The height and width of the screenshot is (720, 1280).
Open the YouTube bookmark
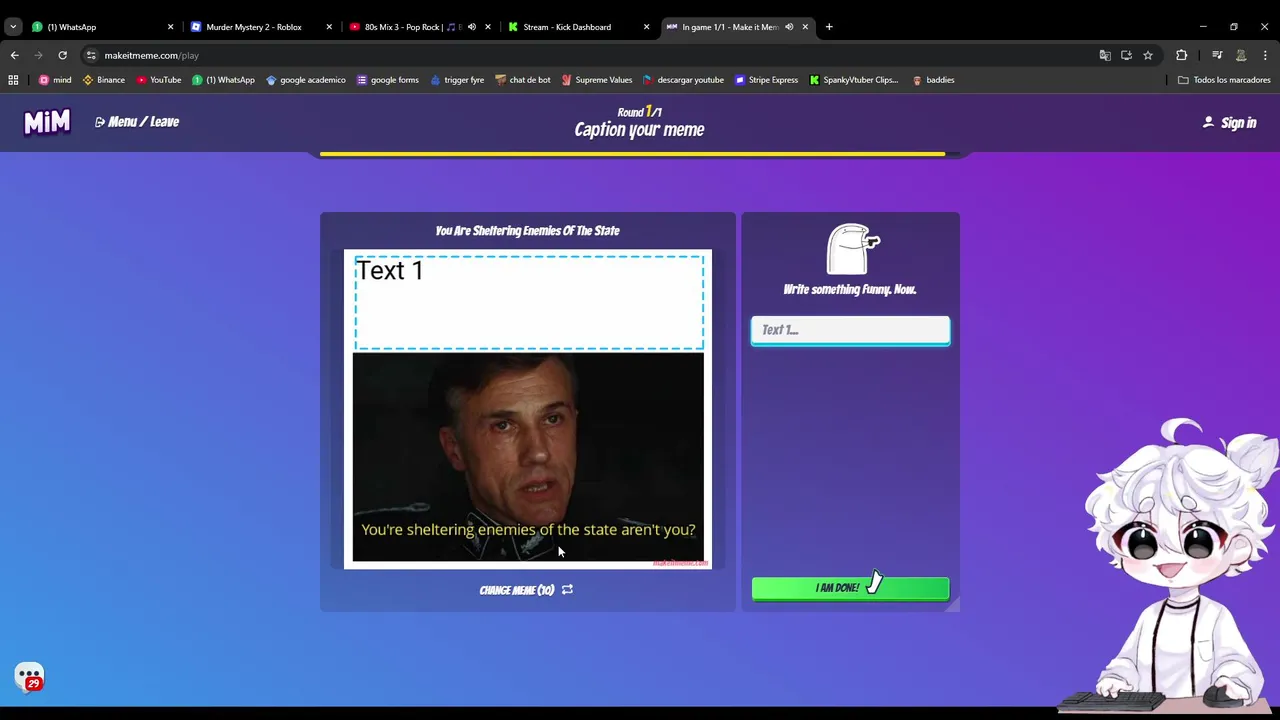pyautogui.click(x=159, y=80)
